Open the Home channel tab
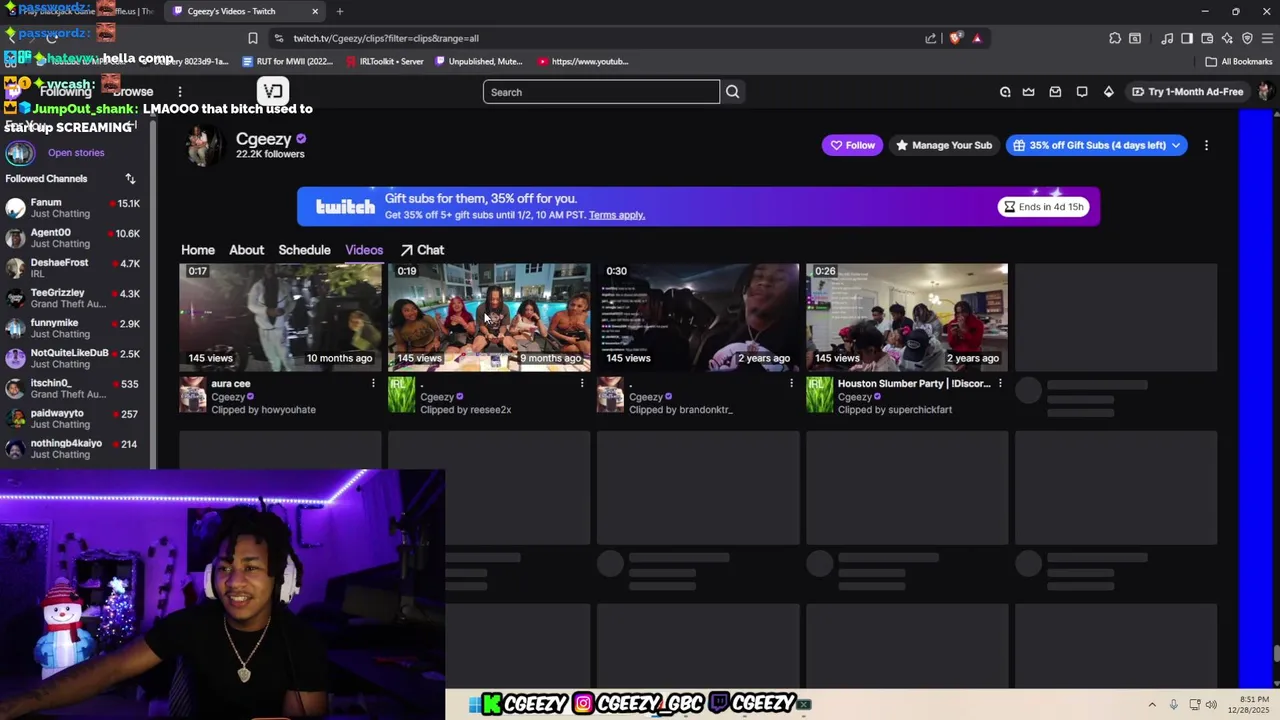The image size is (1280, 720). point(198,250)
